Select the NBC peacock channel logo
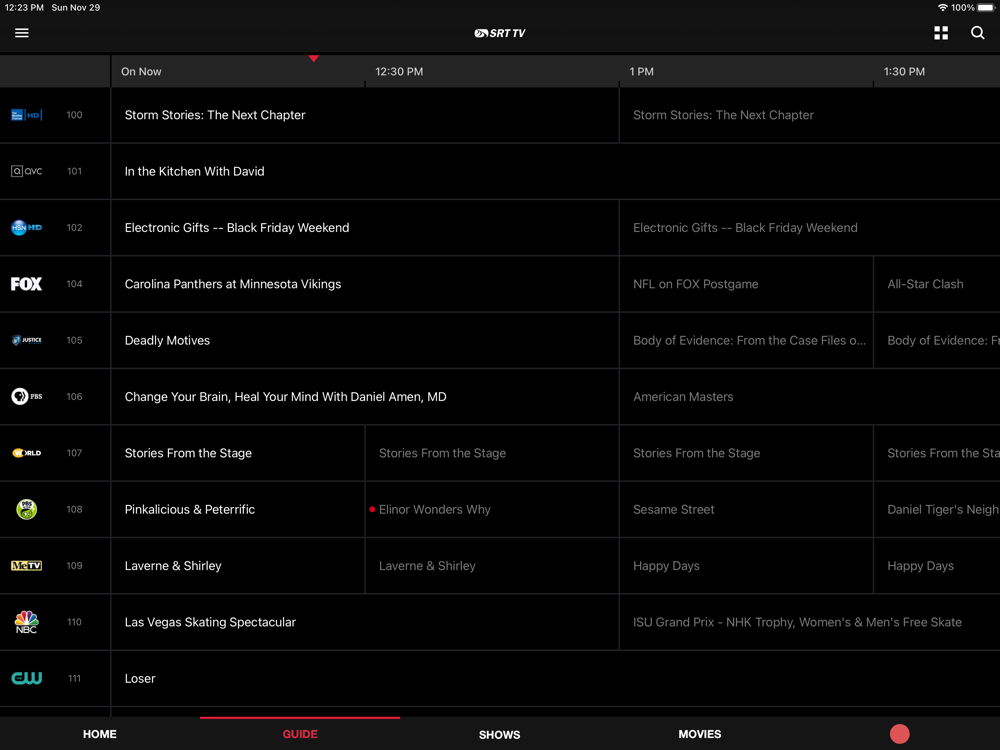Image resolution: width=1000 pixels, height=750 pixels. [27, 622]
